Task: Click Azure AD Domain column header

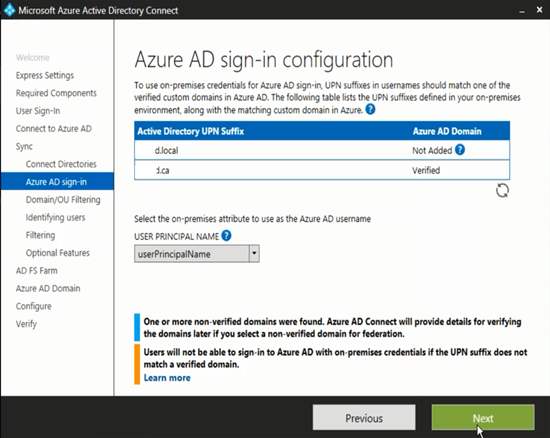Action: tap(447, 131)
